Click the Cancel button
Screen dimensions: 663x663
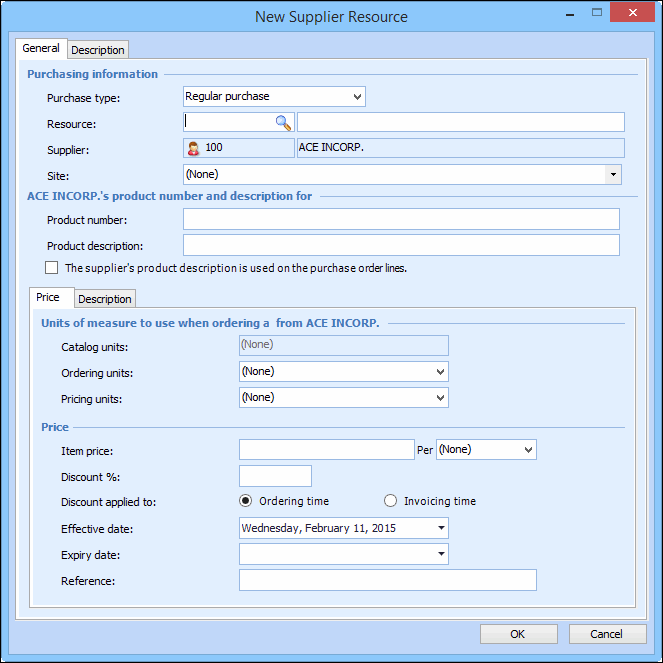pos(607,634)
